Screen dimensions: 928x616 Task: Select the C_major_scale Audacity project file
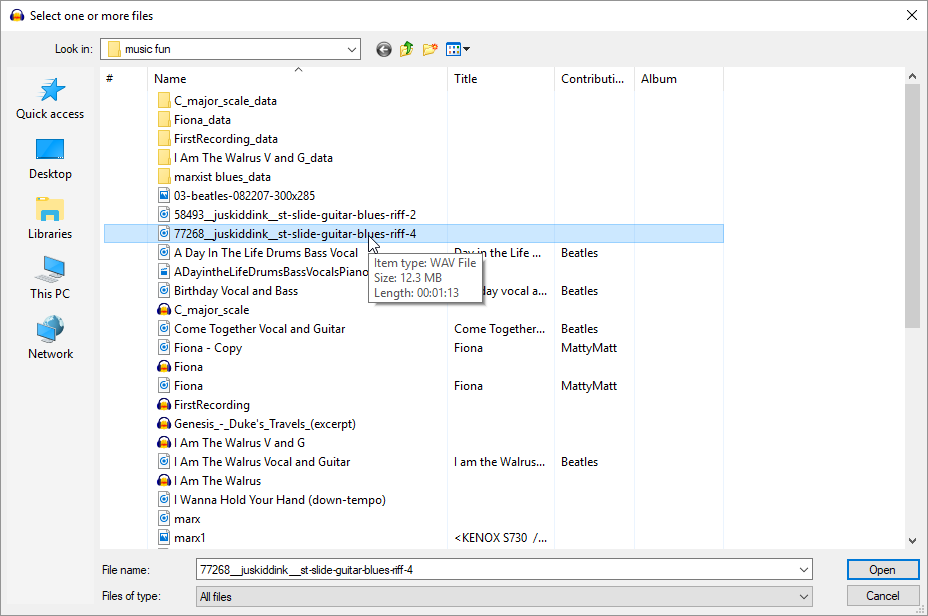(211, 310)
